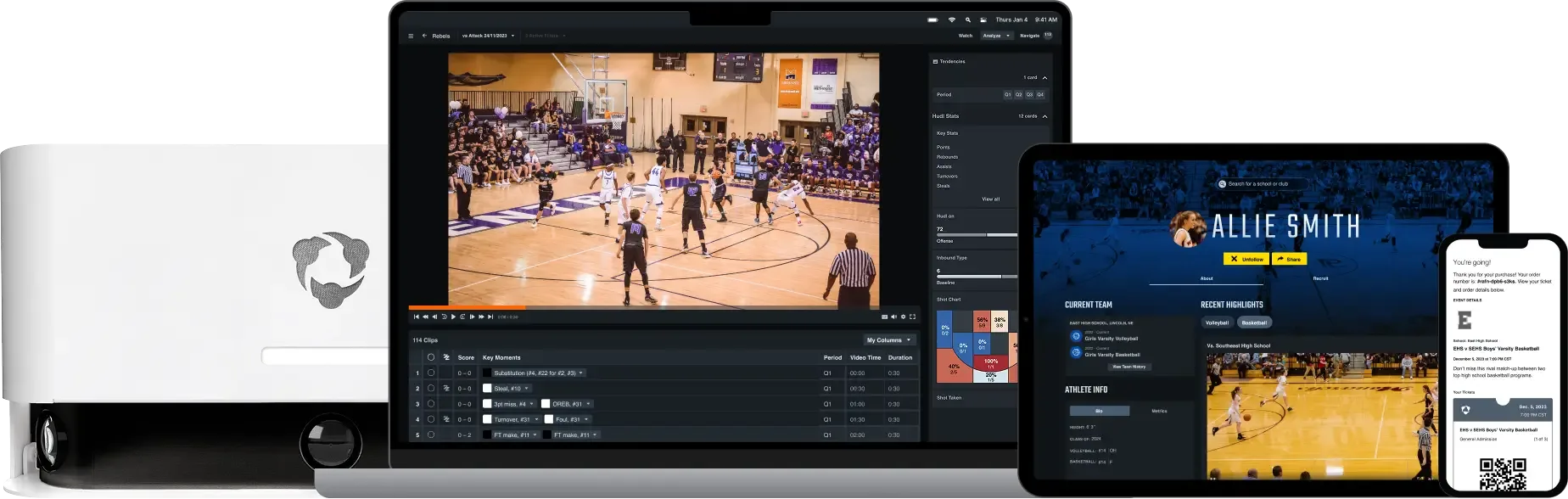The image size is (1568, 499).
Task: Click the replay-back loop icon
Action: (x=444, y=317)
